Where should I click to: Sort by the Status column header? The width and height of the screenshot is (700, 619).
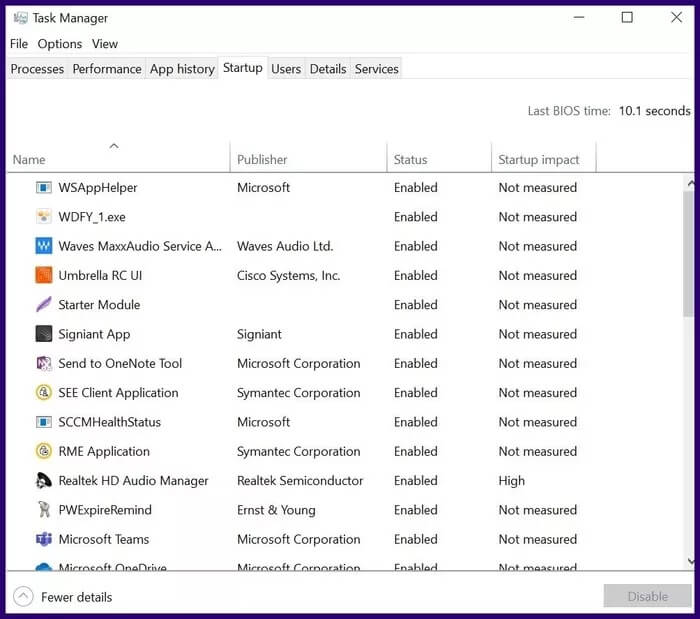(439, 159)
